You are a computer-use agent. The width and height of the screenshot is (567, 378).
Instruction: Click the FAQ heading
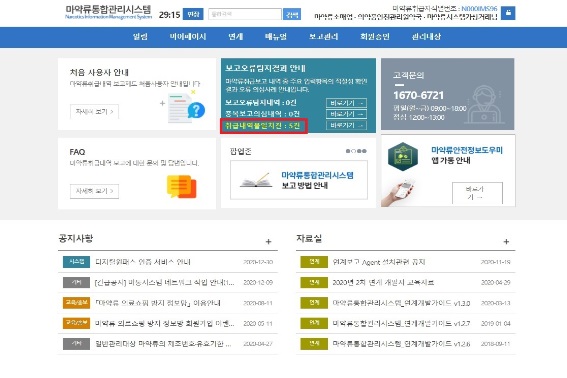click(x=77, y=152)
